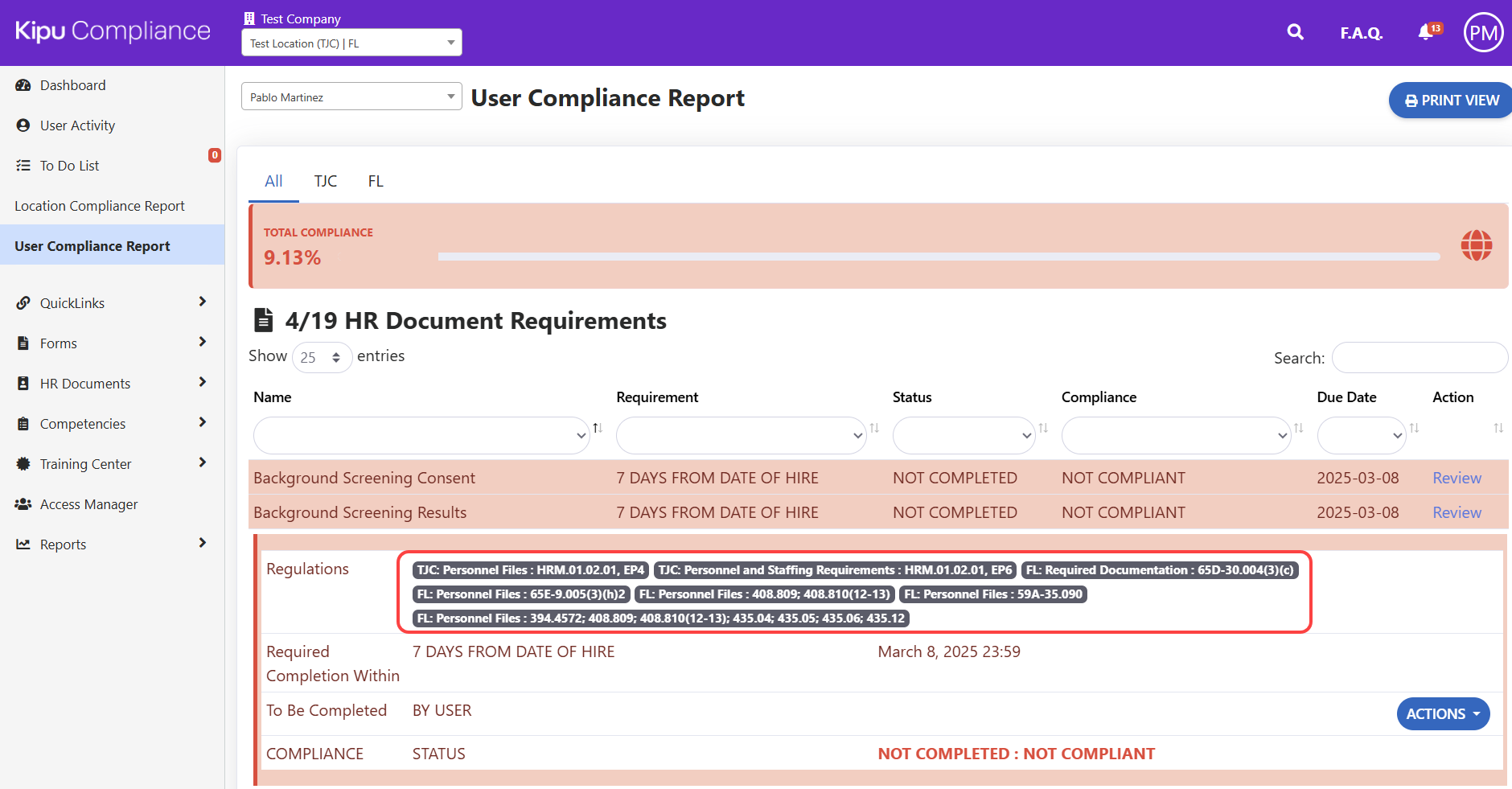This screenshot has width=1512, height=789.
Task: Click the search magnifier icon in header
Action: 1295,32
